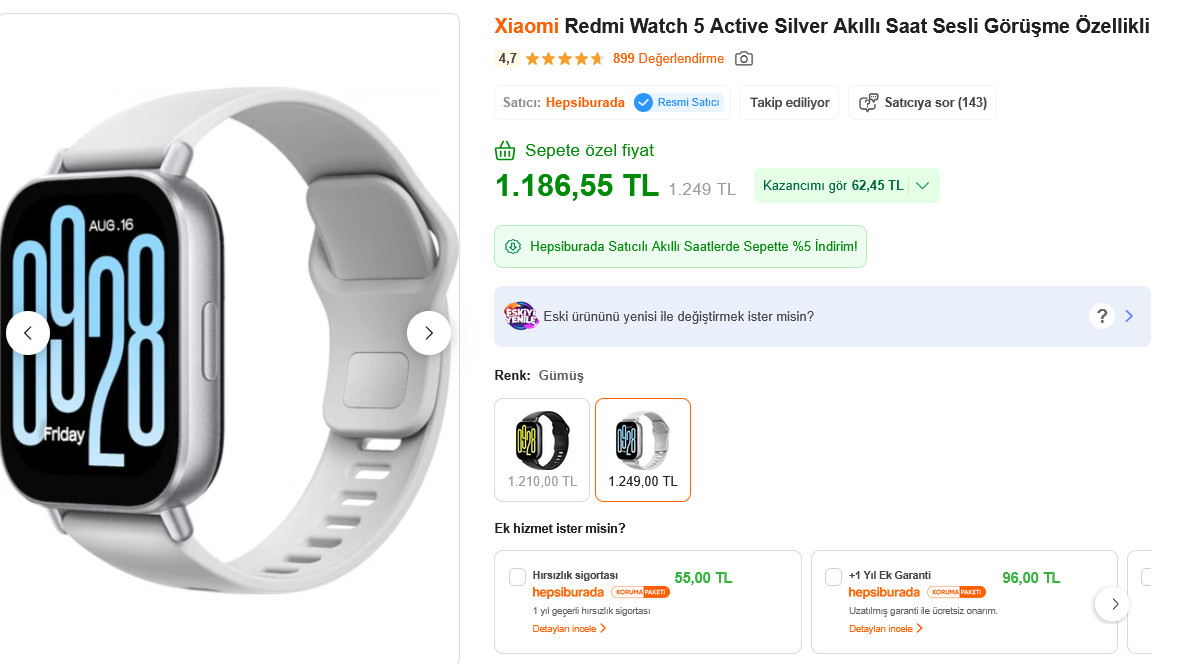Click the blue verified seller badge icon
The height and width of the screenshot is (664, 1179).
[x=643, y=102]
